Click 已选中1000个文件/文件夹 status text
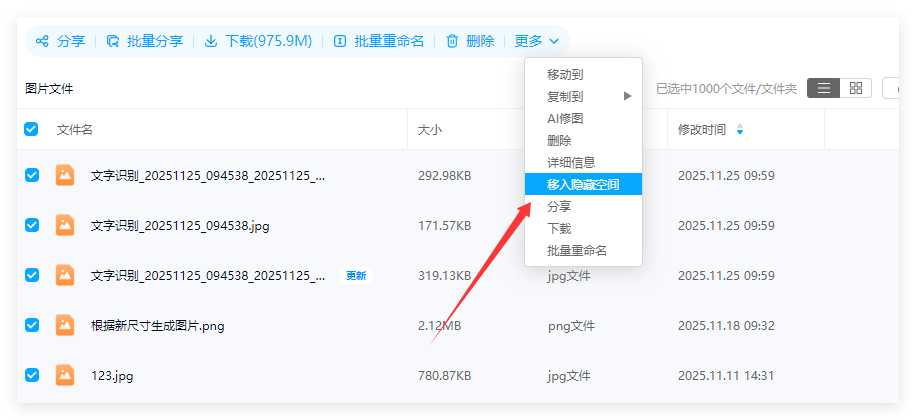 coord(726,89)
